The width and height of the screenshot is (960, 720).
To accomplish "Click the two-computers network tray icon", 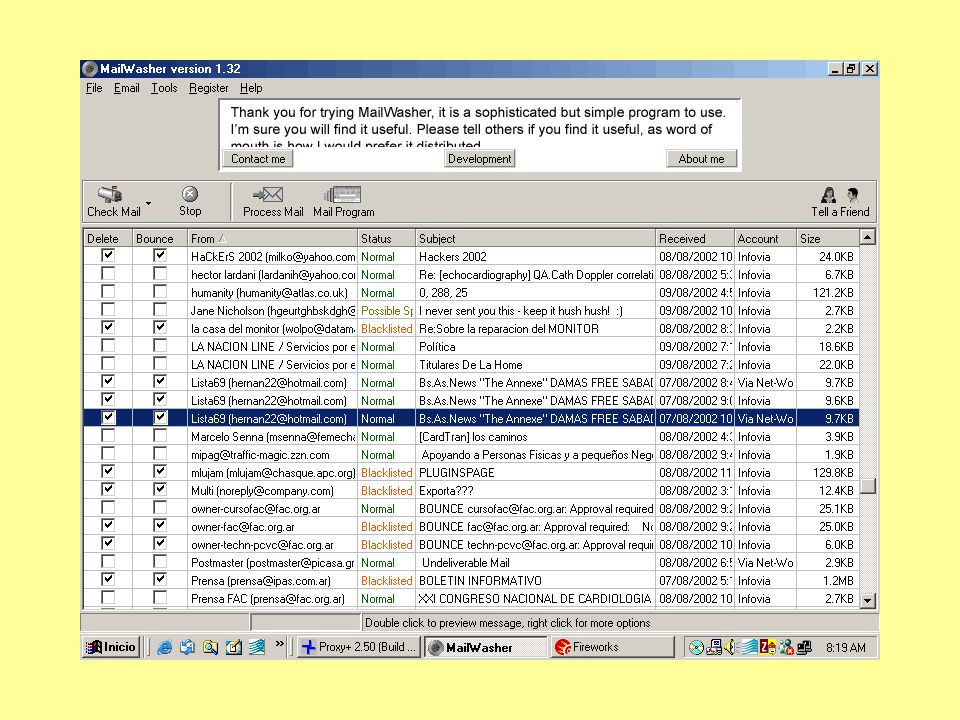I will coord(804,647).
